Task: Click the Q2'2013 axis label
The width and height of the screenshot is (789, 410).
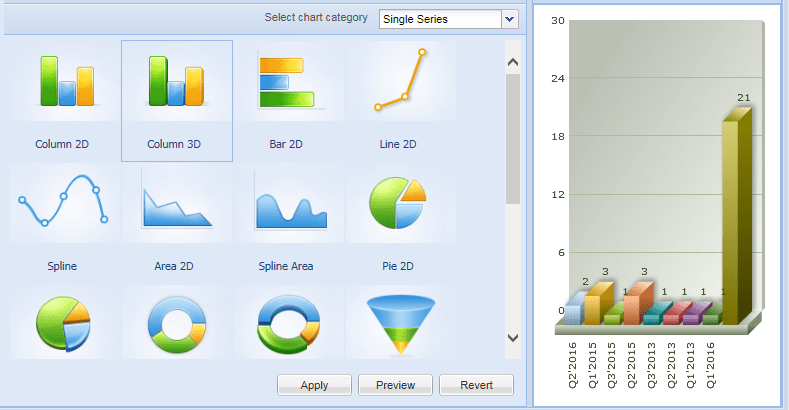Action: pos(671,365)
